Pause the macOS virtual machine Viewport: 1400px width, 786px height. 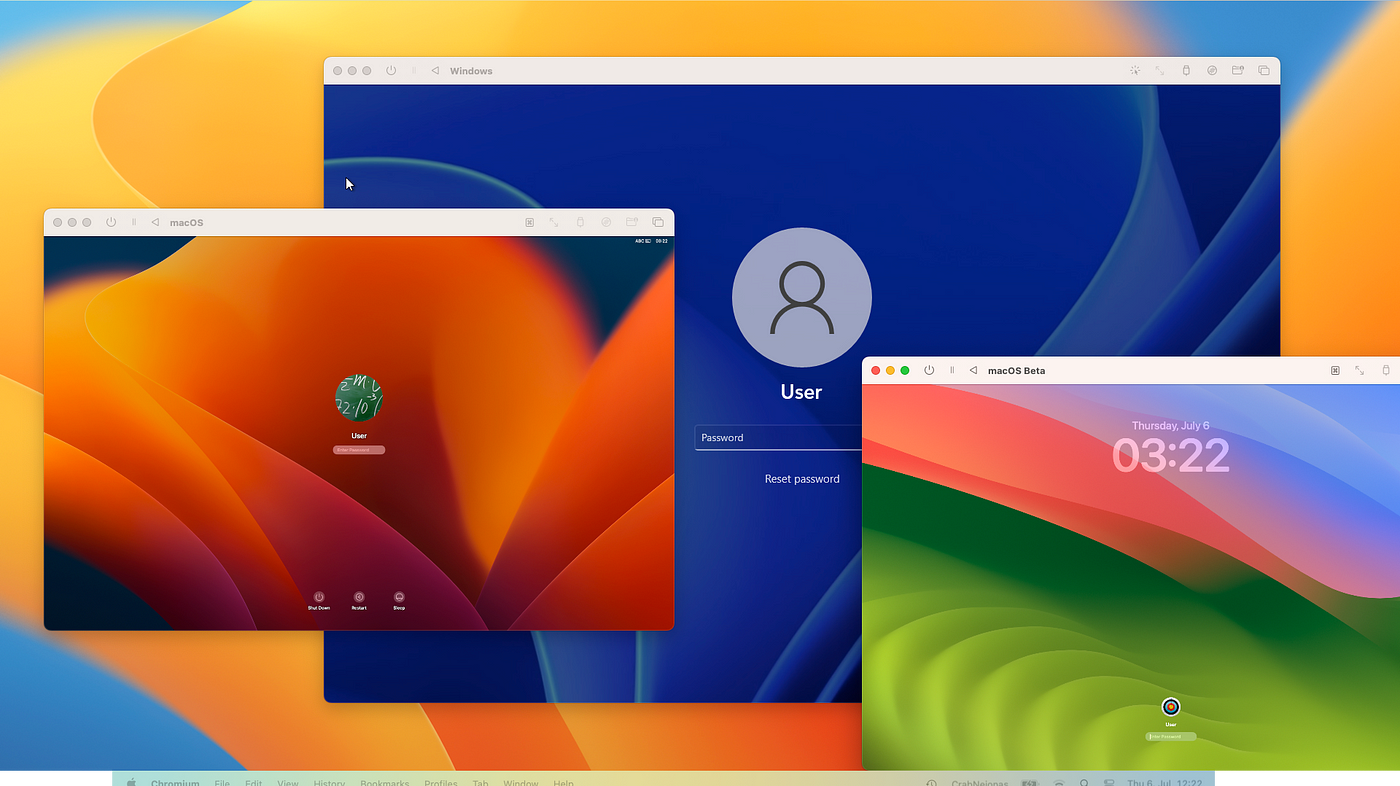(134, 222)
